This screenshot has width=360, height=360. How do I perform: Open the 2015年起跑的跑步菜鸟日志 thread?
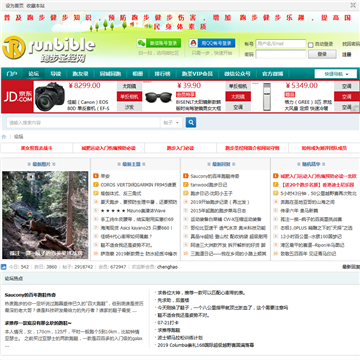click(x=218, y=211)
